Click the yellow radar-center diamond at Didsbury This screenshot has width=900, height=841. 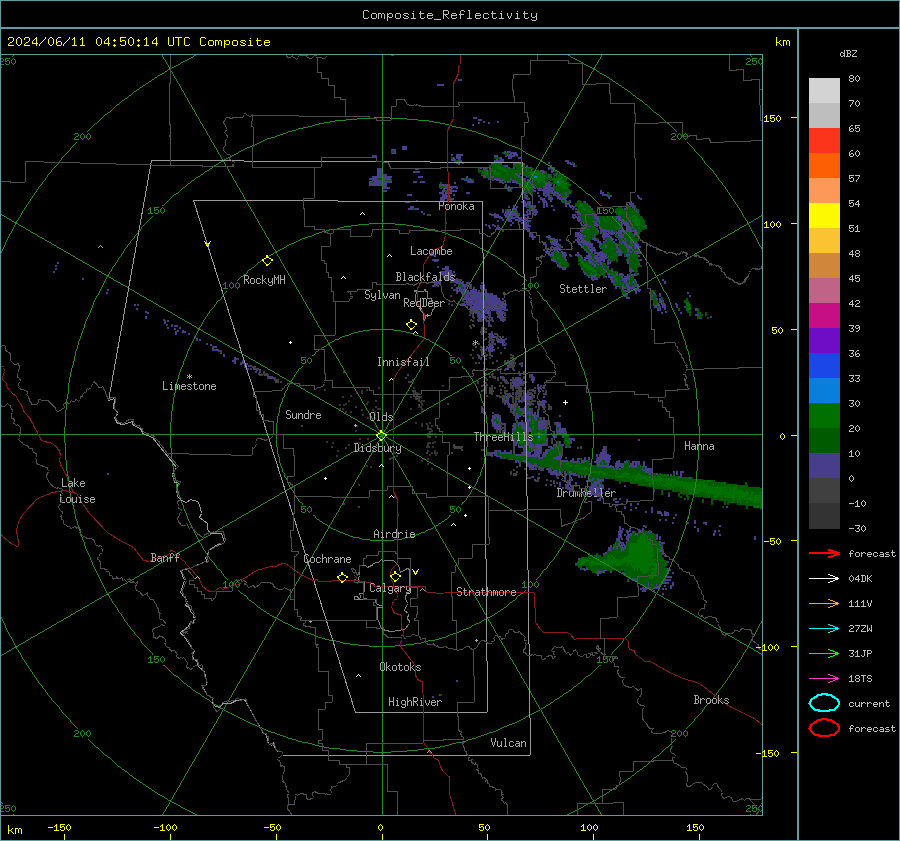pos(381,436)
